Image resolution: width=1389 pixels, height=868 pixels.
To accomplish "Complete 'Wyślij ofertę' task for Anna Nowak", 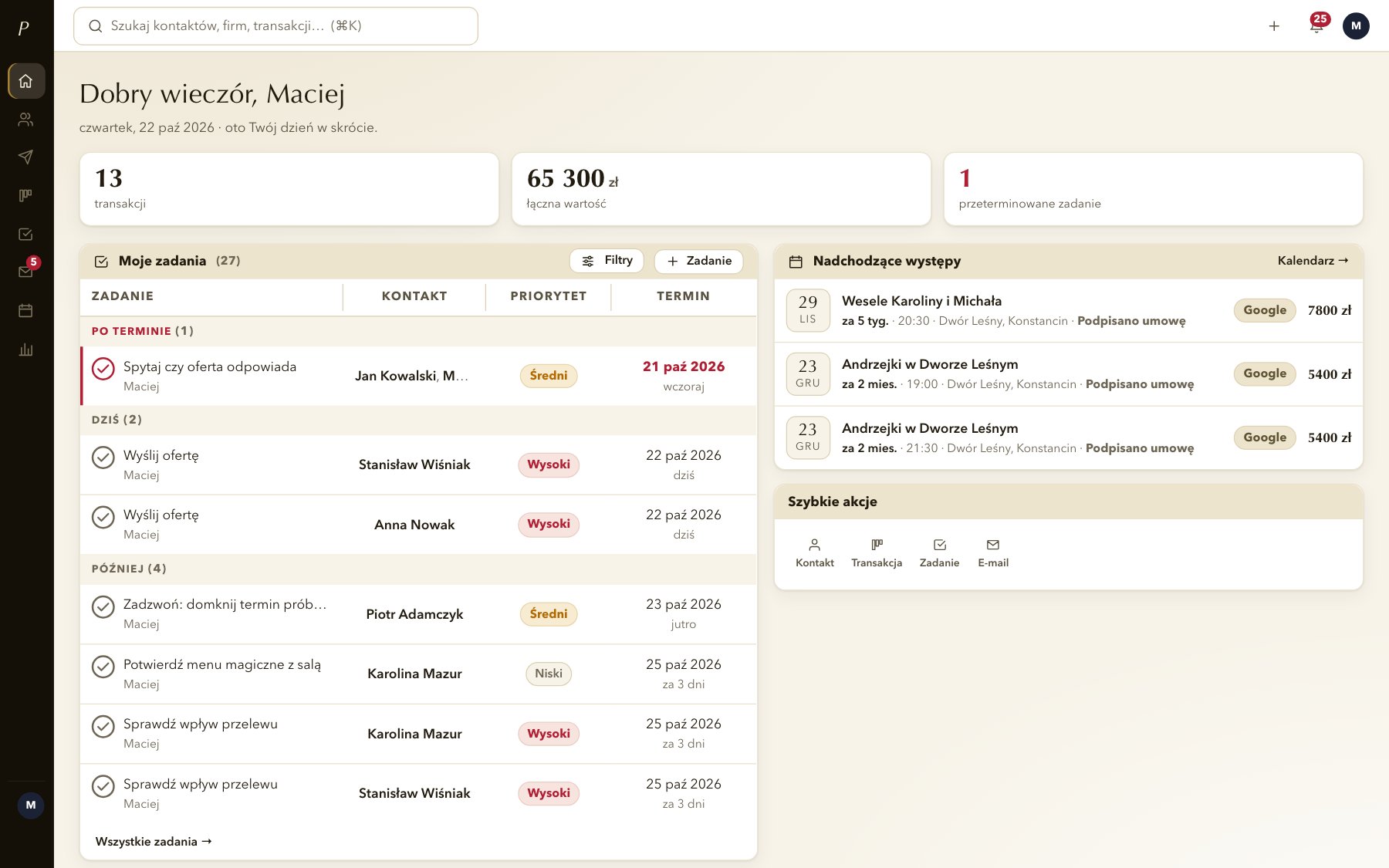I will (x=103, y=517).
